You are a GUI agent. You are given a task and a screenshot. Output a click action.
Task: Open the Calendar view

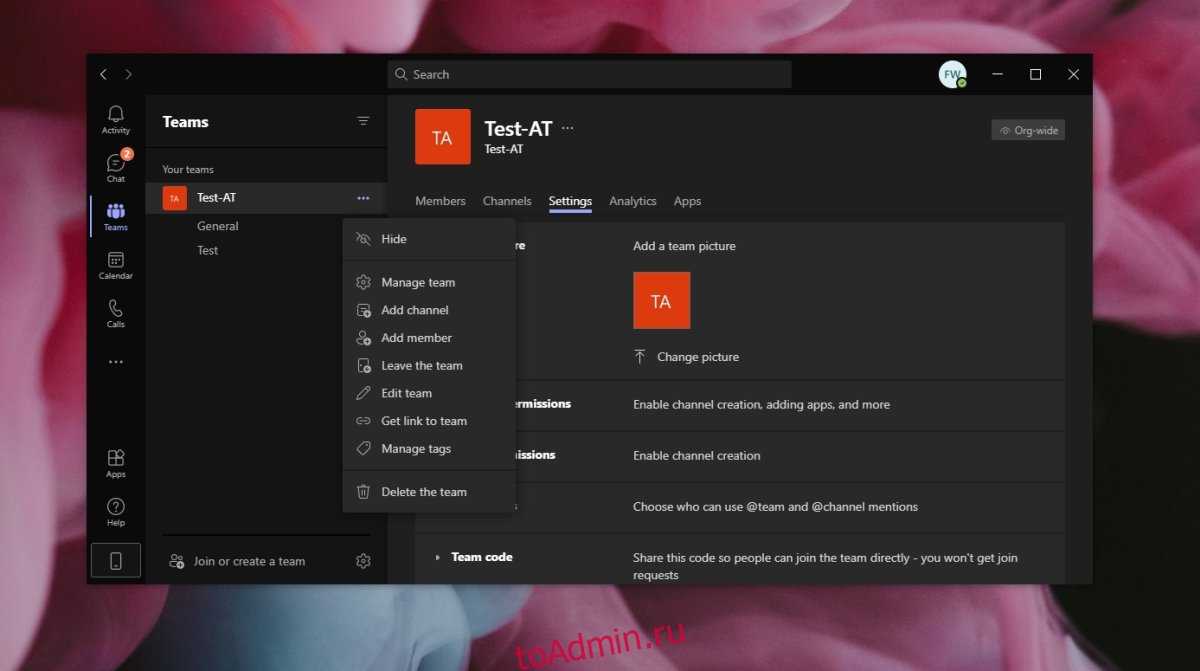click(x=116, y=265)
